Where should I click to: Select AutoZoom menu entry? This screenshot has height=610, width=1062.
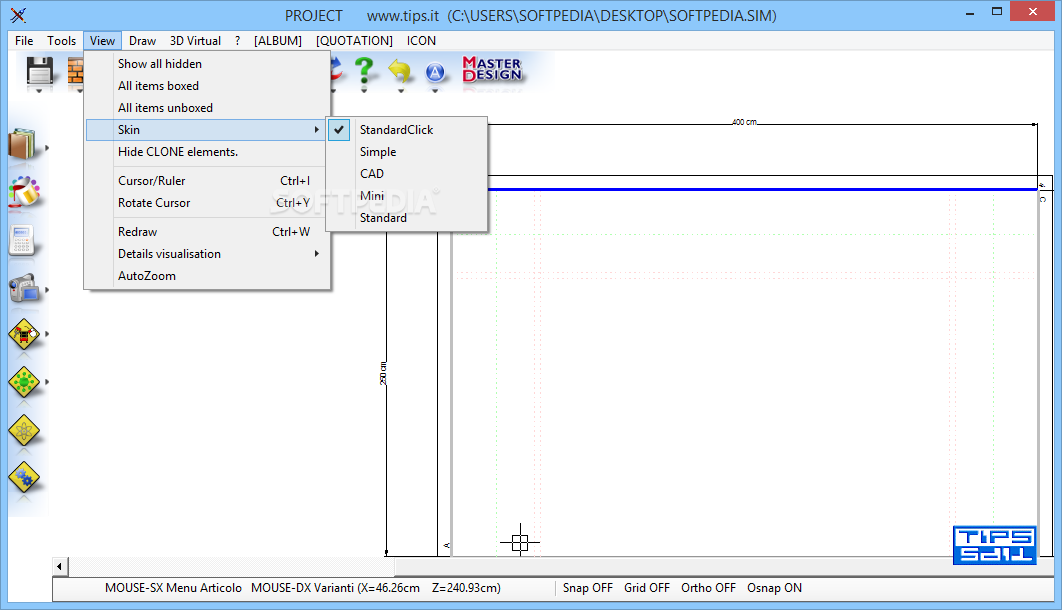pos(208,276)
